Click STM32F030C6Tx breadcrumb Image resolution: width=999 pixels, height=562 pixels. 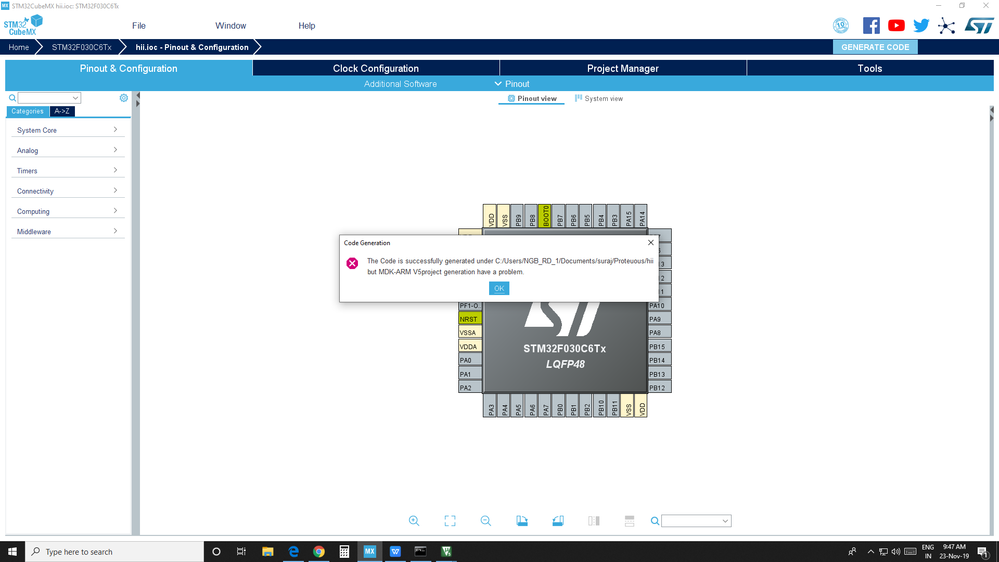pyautogui.click(x=82, y=47)
